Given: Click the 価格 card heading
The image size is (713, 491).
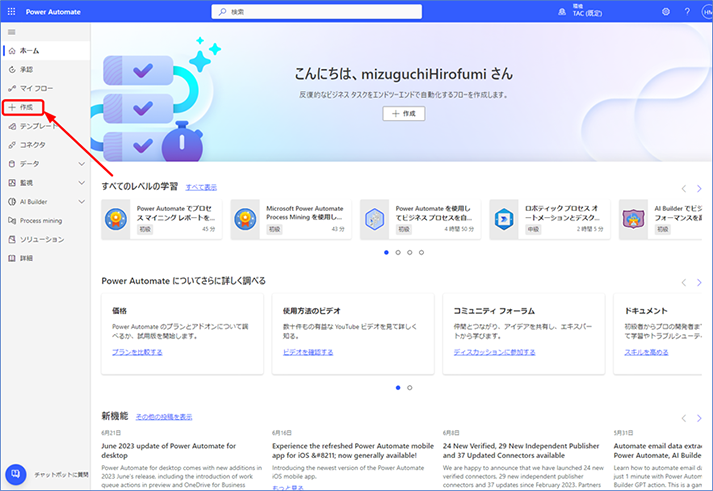Looking at the screenshot, I should pos(120,311).
